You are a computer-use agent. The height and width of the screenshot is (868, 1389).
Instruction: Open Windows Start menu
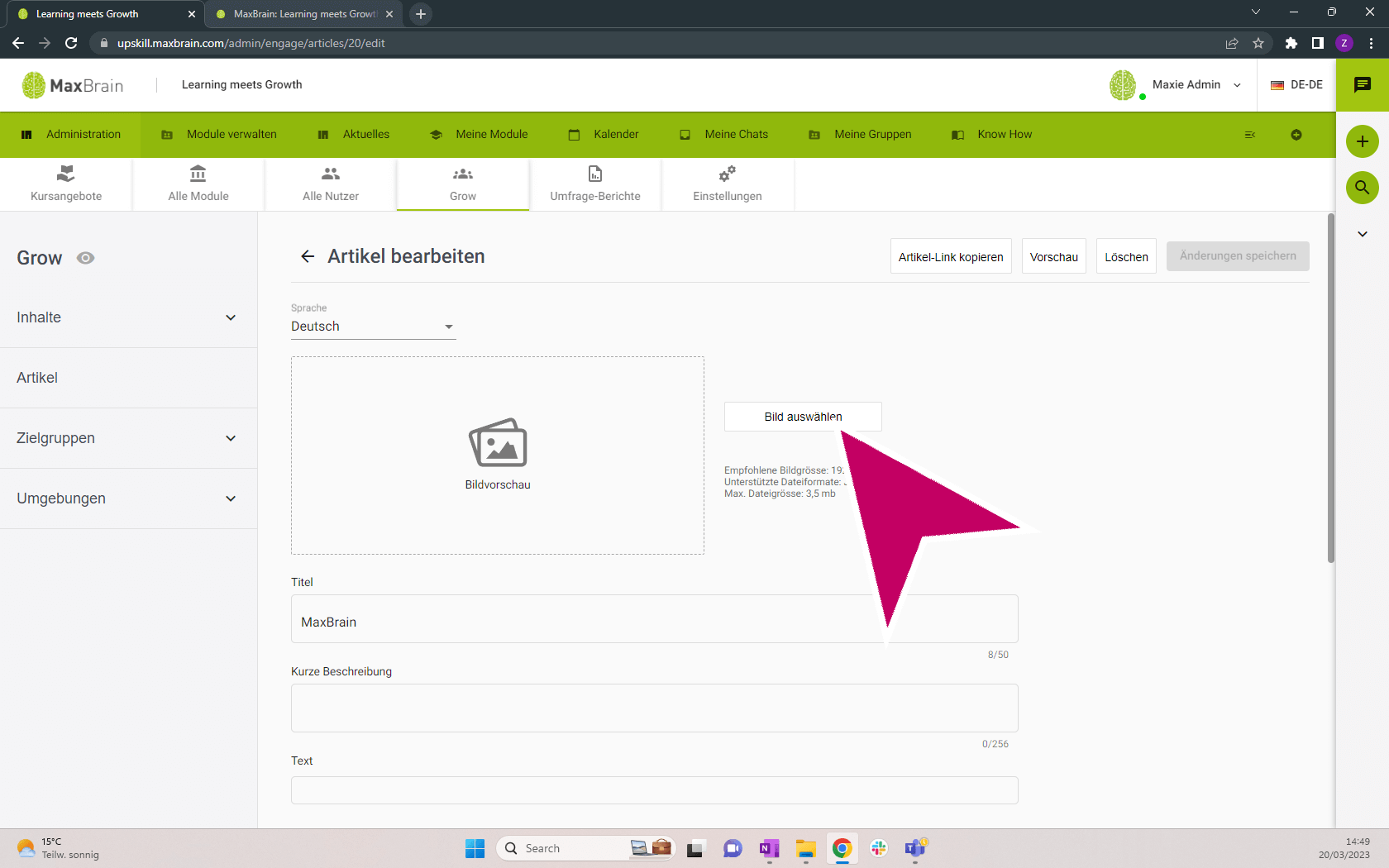pyautogui.click(x=475, y=848)
